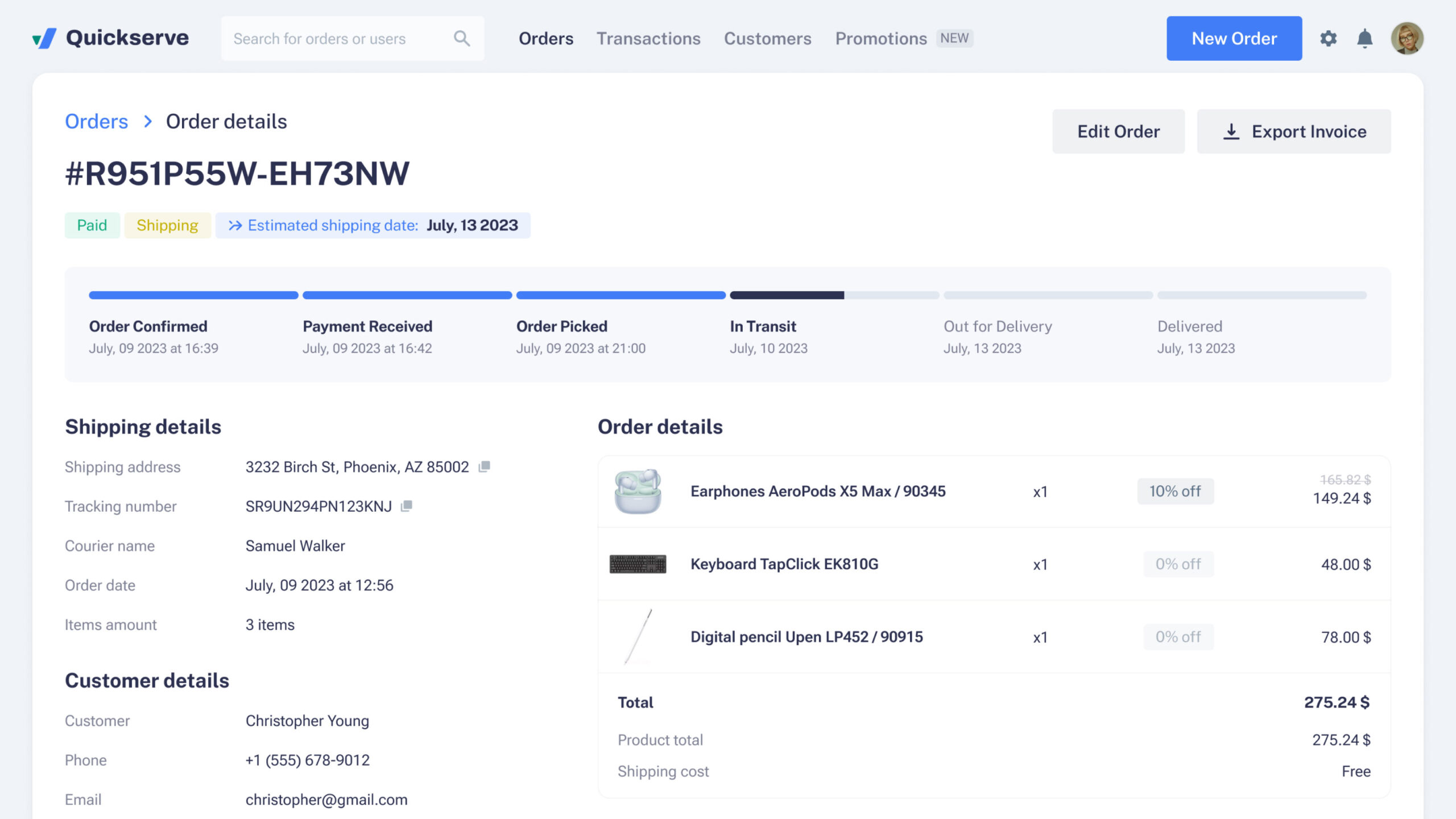The height and width of the screenshot is (819, 1456).
Task: Copy the tracking number with copy icon
Action: coord(406,506)
